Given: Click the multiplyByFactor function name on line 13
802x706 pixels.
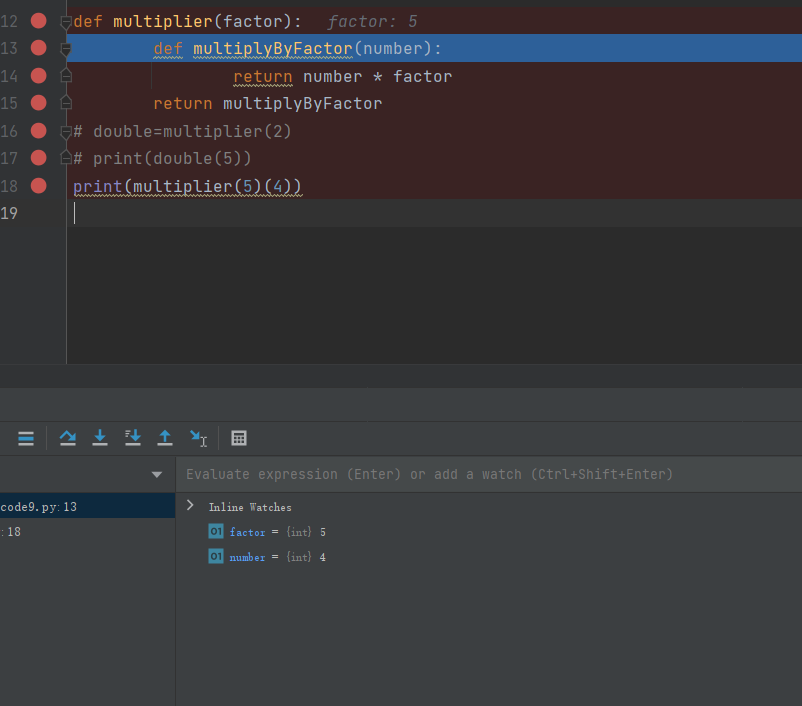Looking at the screenshot, I should [x=272, y=49].
